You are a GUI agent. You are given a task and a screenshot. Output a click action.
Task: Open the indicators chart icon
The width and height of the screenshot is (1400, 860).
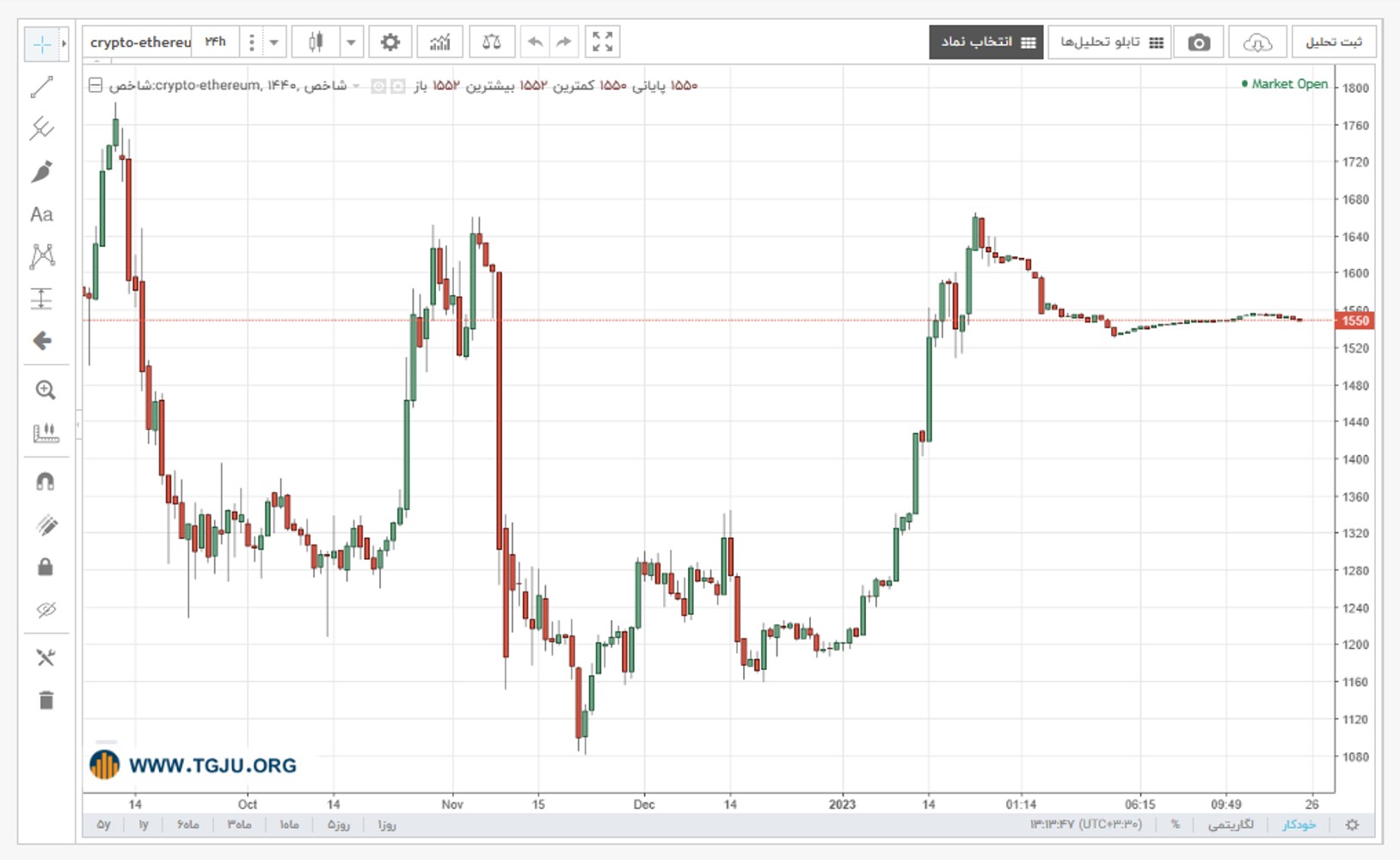(x=440, y=42)
